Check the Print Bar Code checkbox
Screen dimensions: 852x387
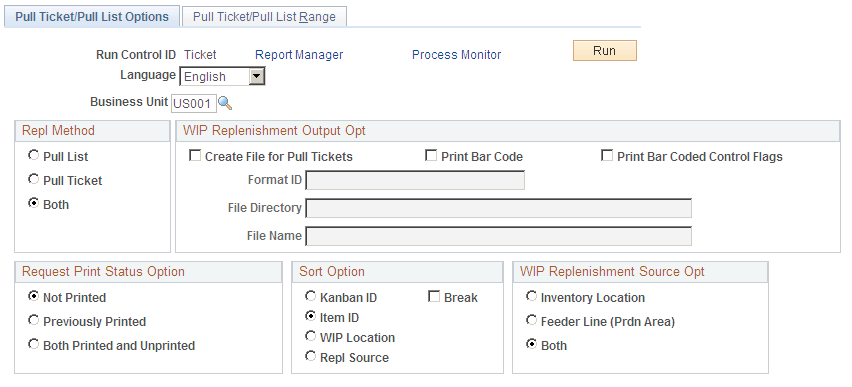point(431,156)
